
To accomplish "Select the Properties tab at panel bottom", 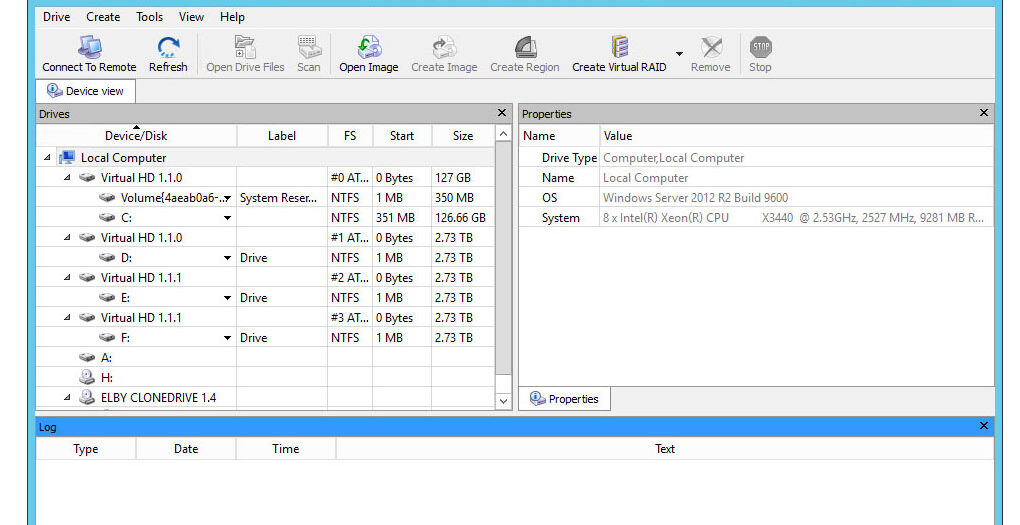I will [x=565, y=399].
